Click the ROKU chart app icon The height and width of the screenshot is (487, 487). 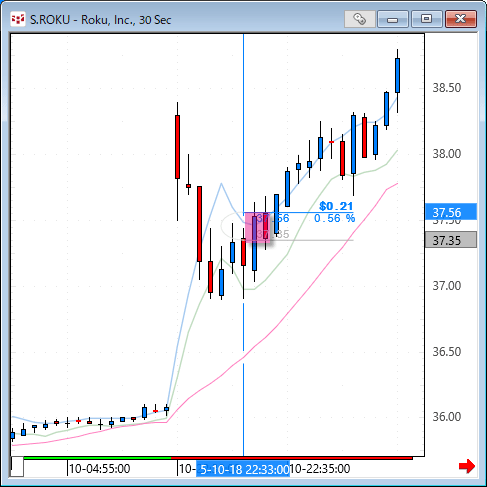(18, 19)
